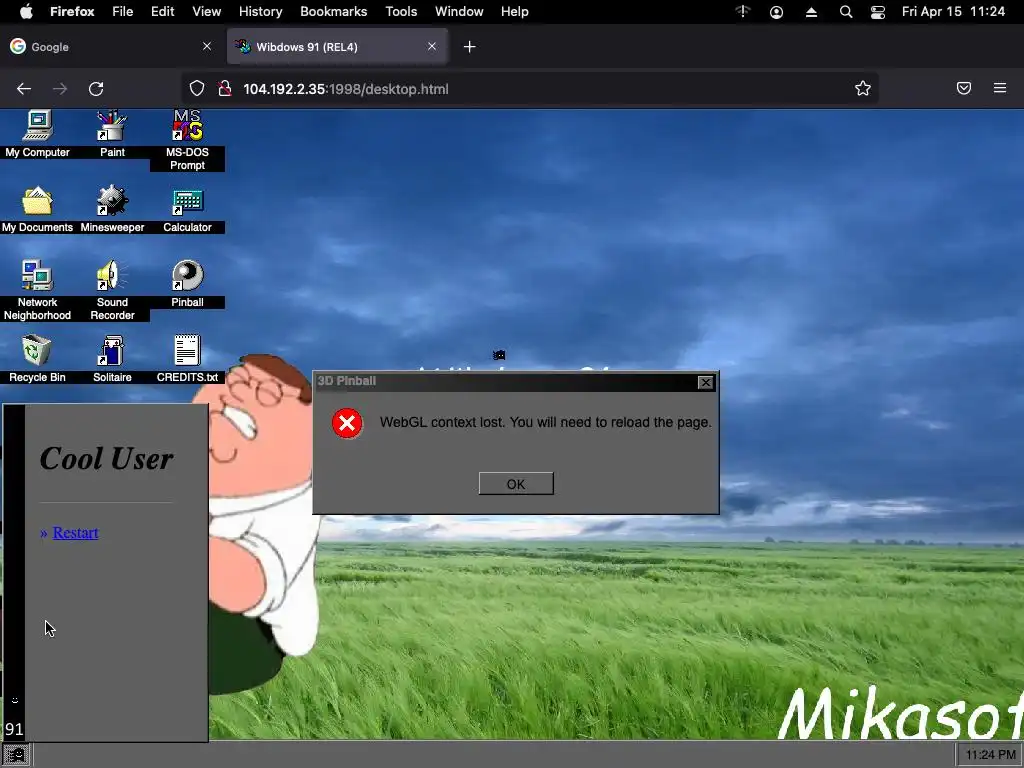1024x768 pixels.
Task: Go back with Firefox back arrow
Action: (x=24, y=89)
